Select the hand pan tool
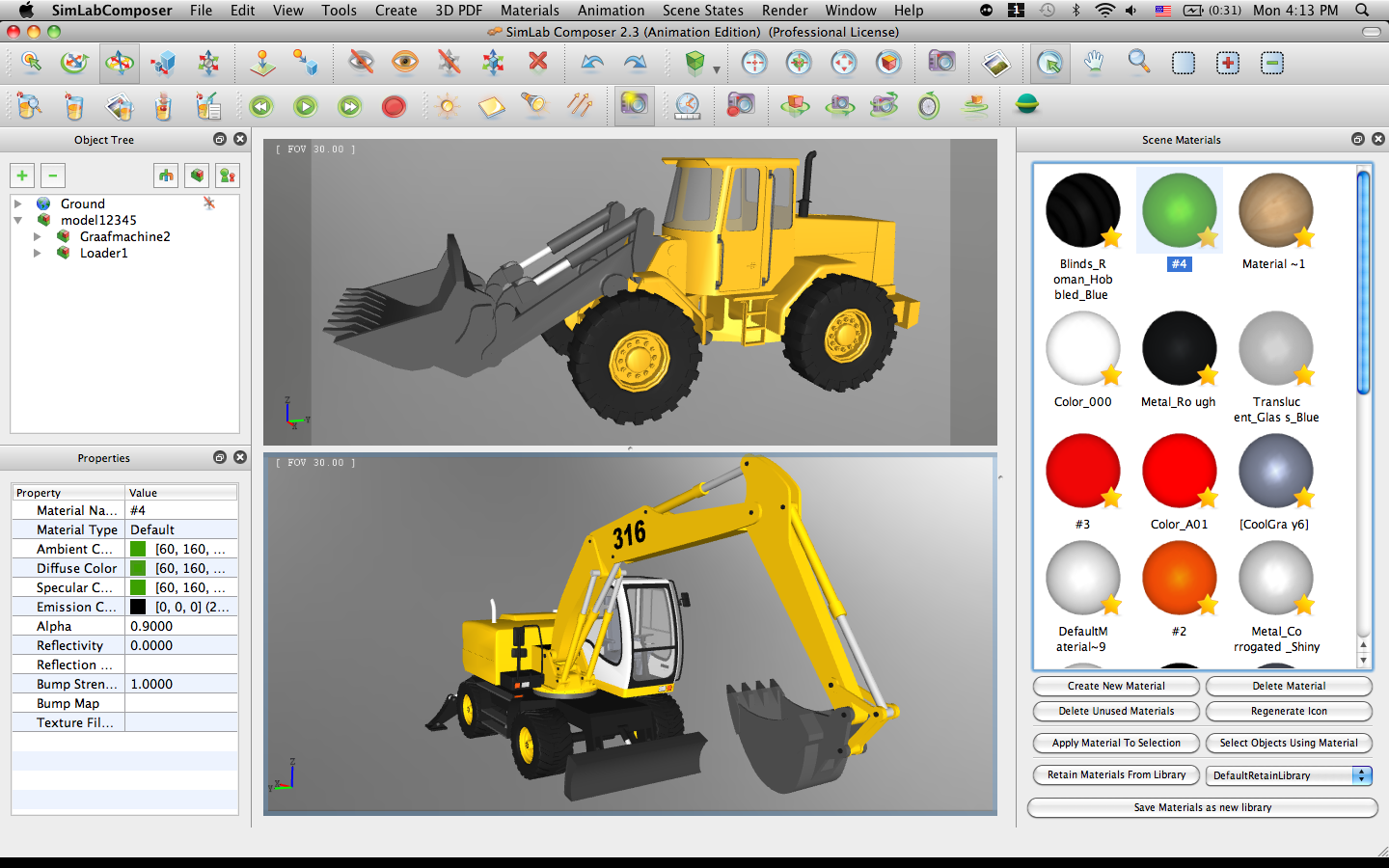Screen dimensions: 1389x868 (x=1093, y=63)
